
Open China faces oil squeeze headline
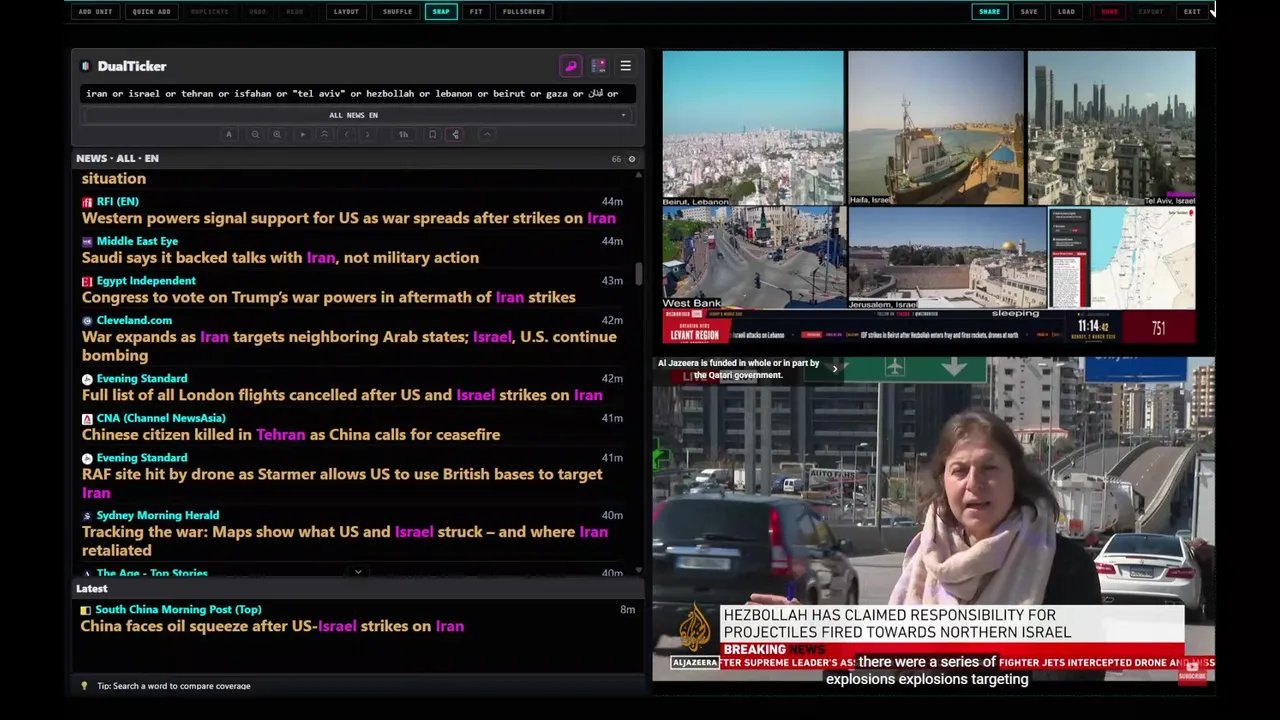272,626
